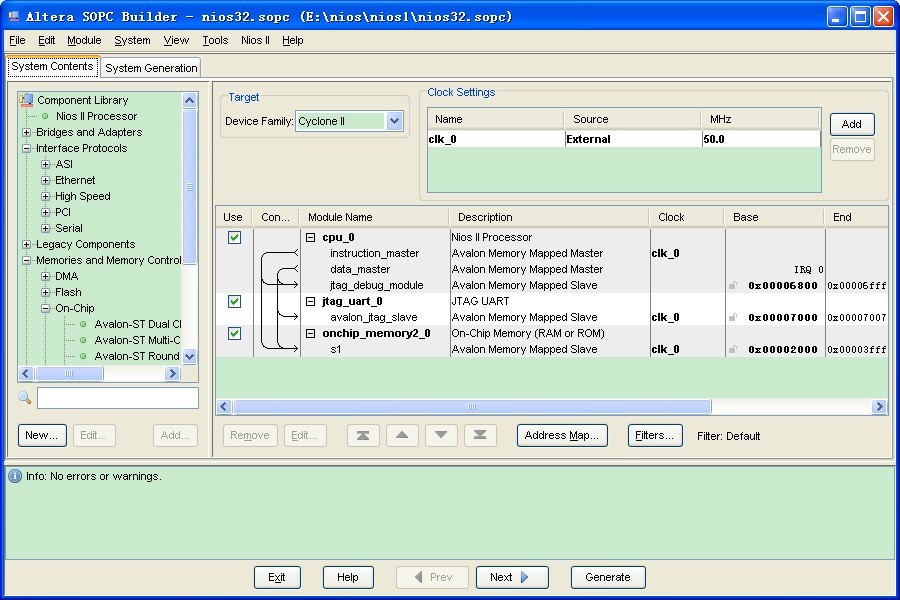Click the Avalon-ST Multi-C component icon
This screenshot has width=900, height=600.
click(x=83, y=340)
